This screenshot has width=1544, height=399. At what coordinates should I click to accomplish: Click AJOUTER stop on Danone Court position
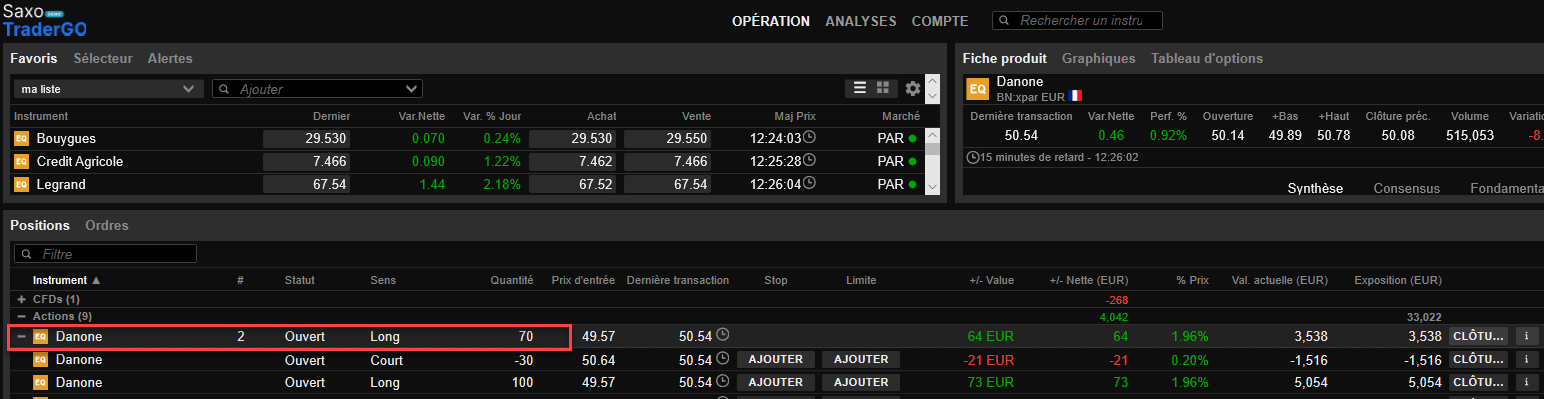776,359
